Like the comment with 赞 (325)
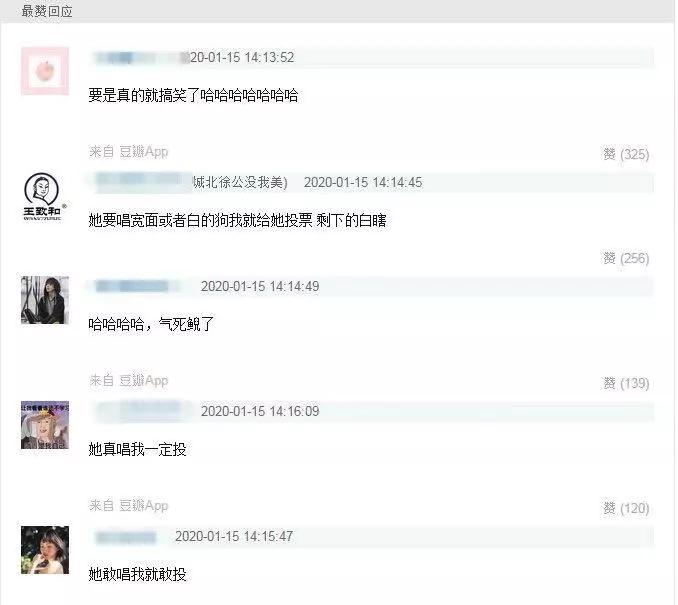The width and height of the screenshot is (678, 605). [626, 154]
